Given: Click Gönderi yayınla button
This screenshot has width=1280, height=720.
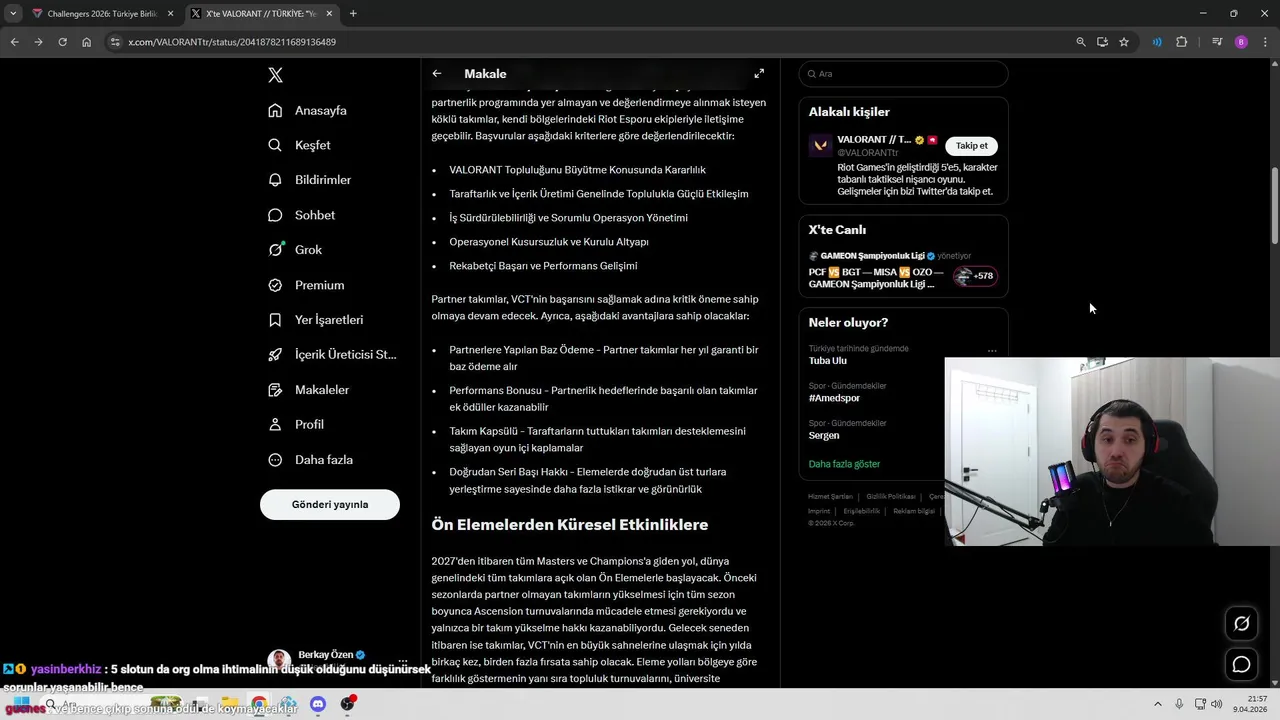Looking at the screenshot, I should click(330, 504).
